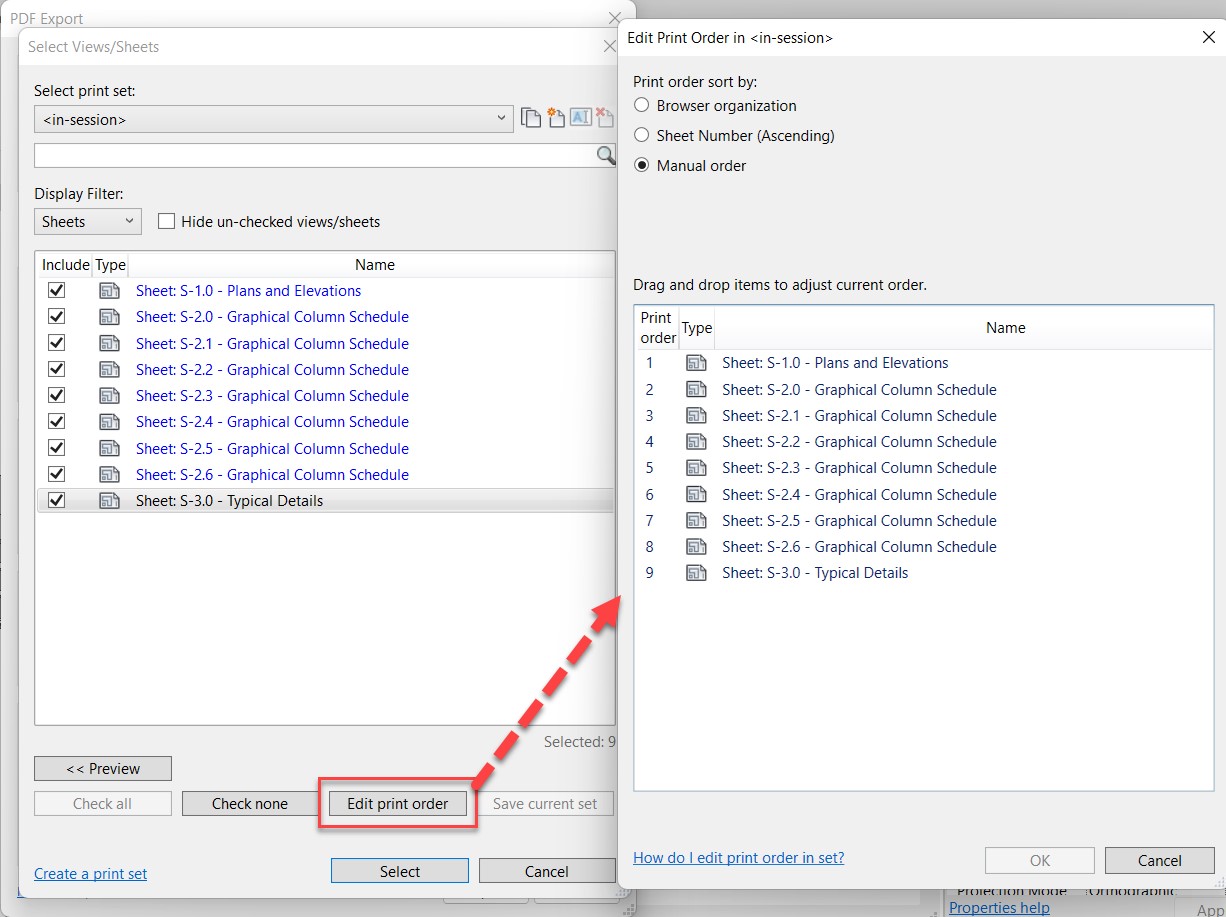
Task: Click sheet icon for S-2.2 in Select Views list
Action: (109, 369)
